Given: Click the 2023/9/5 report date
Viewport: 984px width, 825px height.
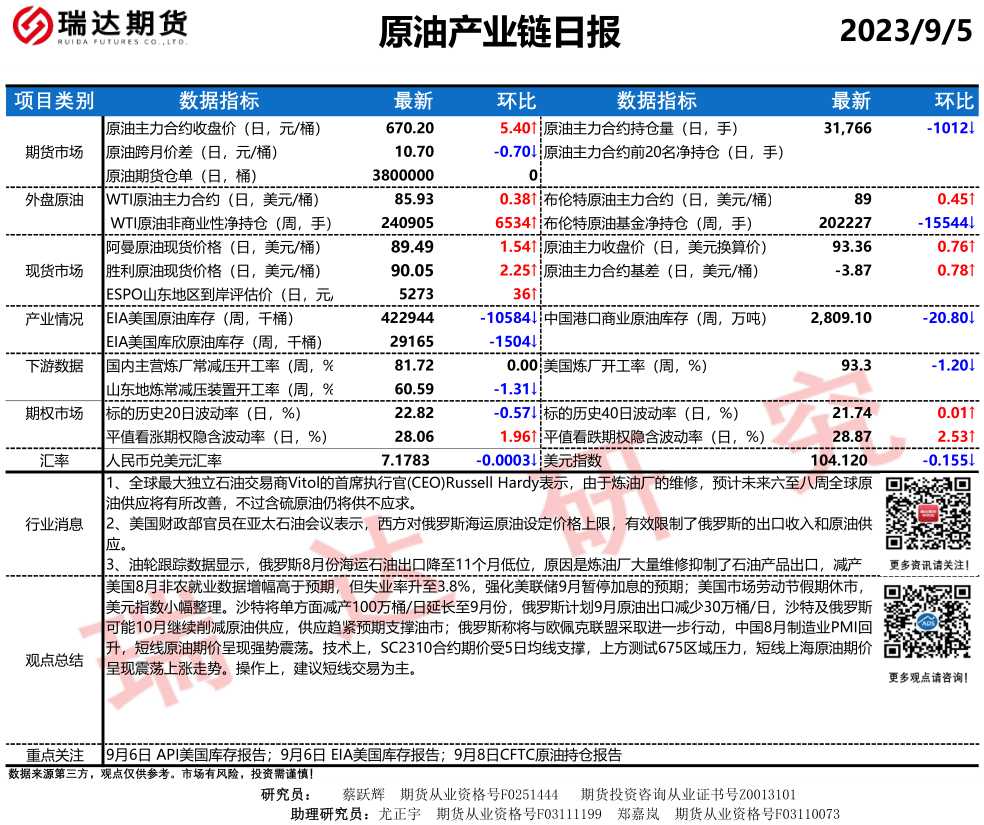Looking at the screenshot, I should tap(905, 31).
